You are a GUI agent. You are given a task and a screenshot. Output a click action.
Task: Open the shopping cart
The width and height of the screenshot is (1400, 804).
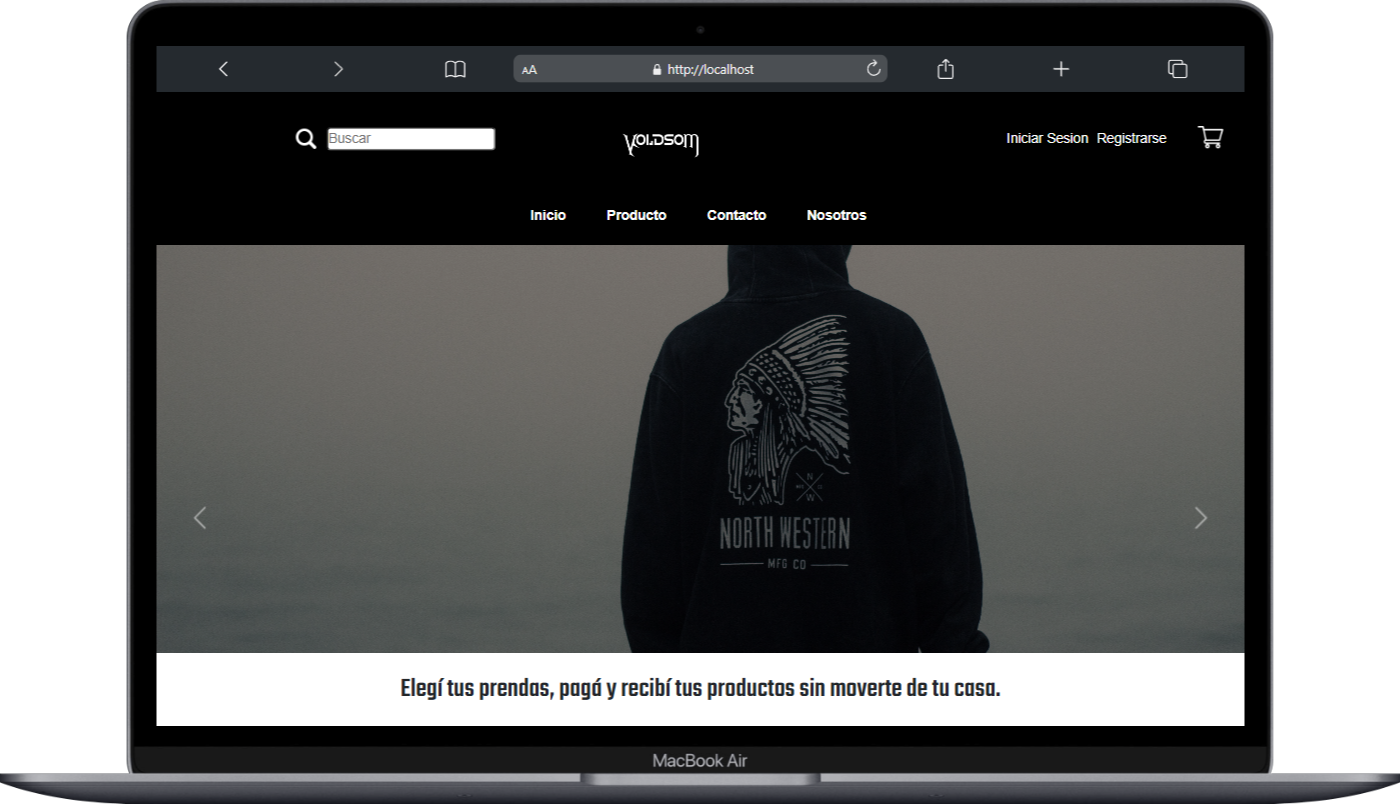[1210, 138]
